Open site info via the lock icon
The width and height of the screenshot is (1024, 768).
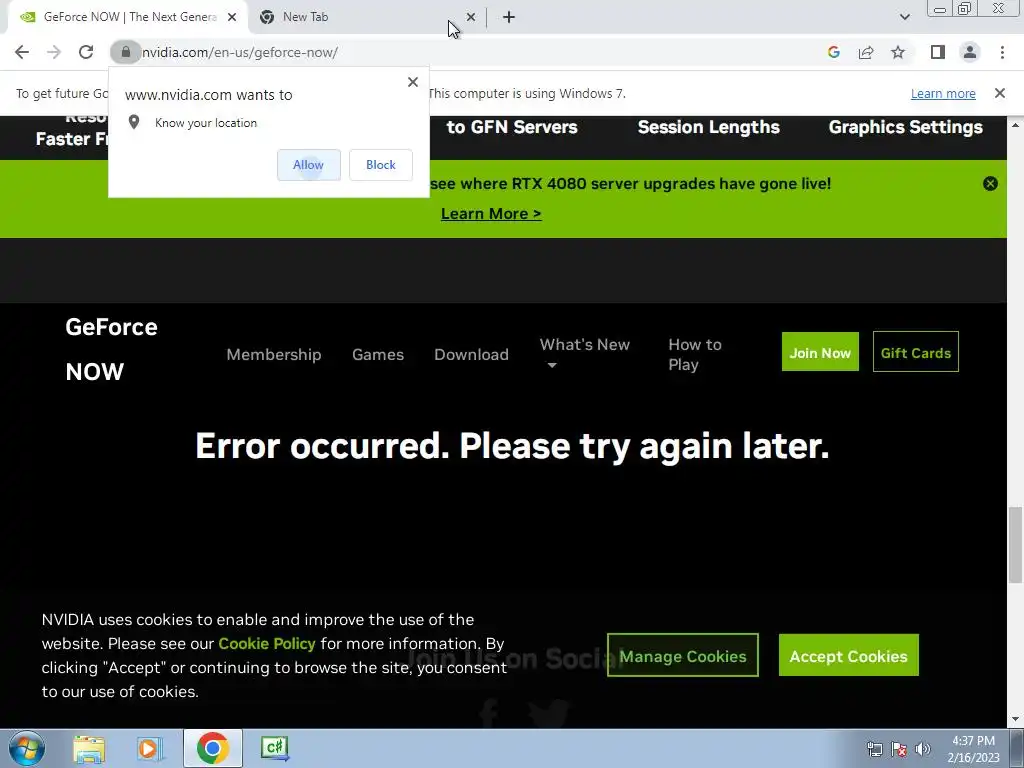(125, 52)
